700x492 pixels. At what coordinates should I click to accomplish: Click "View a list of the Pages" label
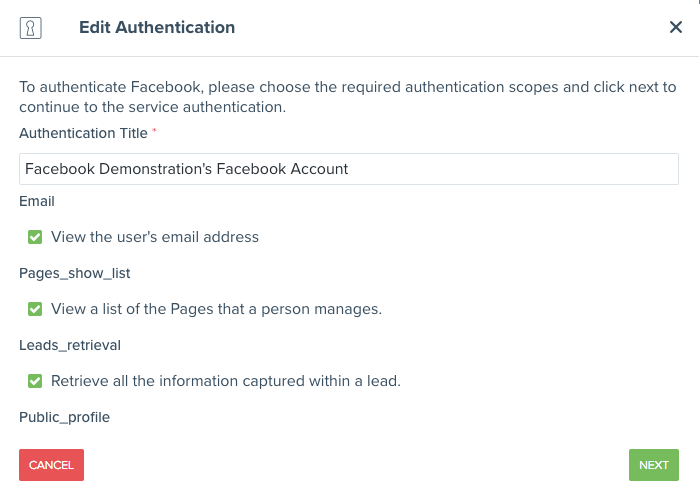coord(216,309)
